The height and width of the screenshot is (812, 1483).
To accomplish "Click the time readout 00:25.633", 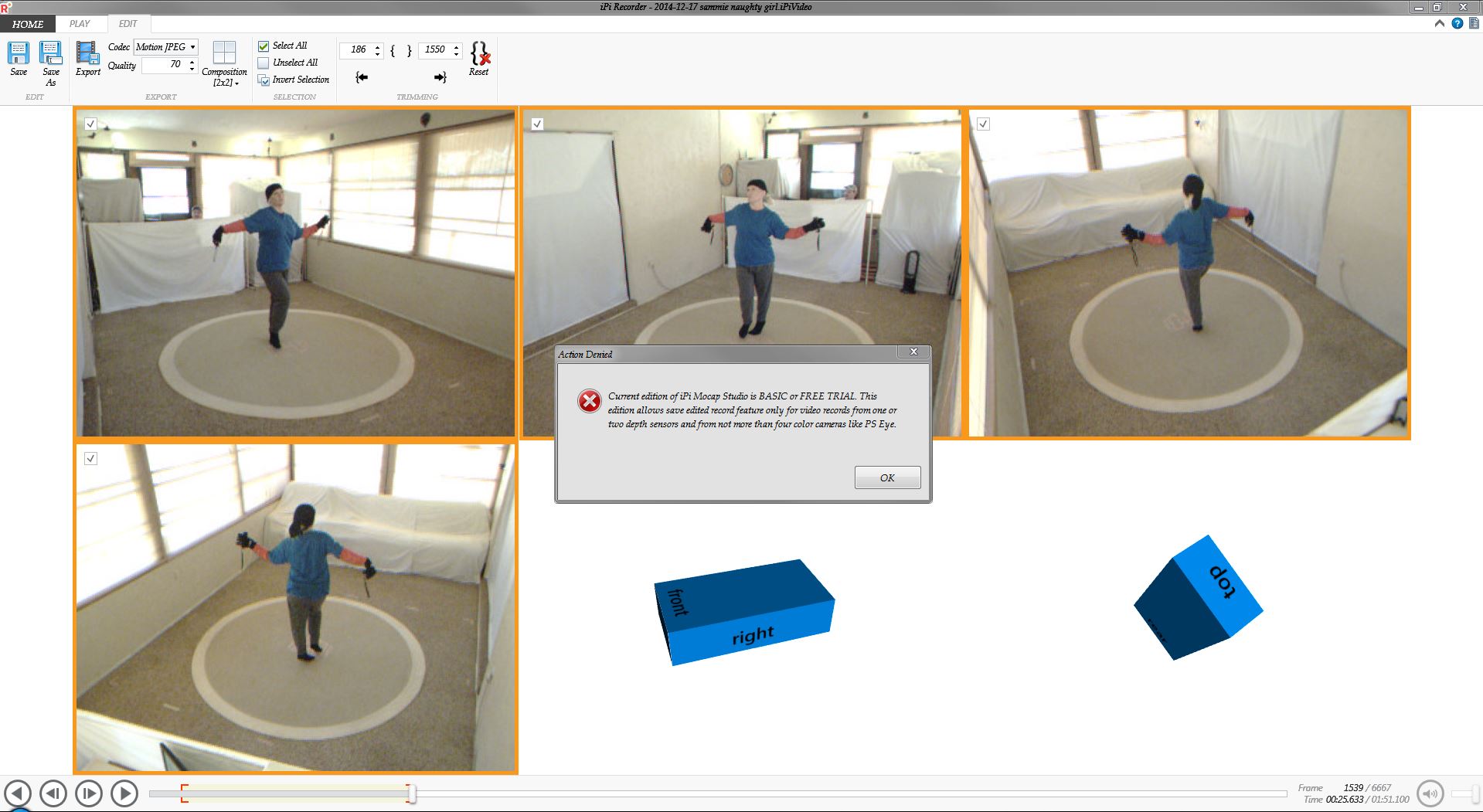I will click(x=1345, y=800).
